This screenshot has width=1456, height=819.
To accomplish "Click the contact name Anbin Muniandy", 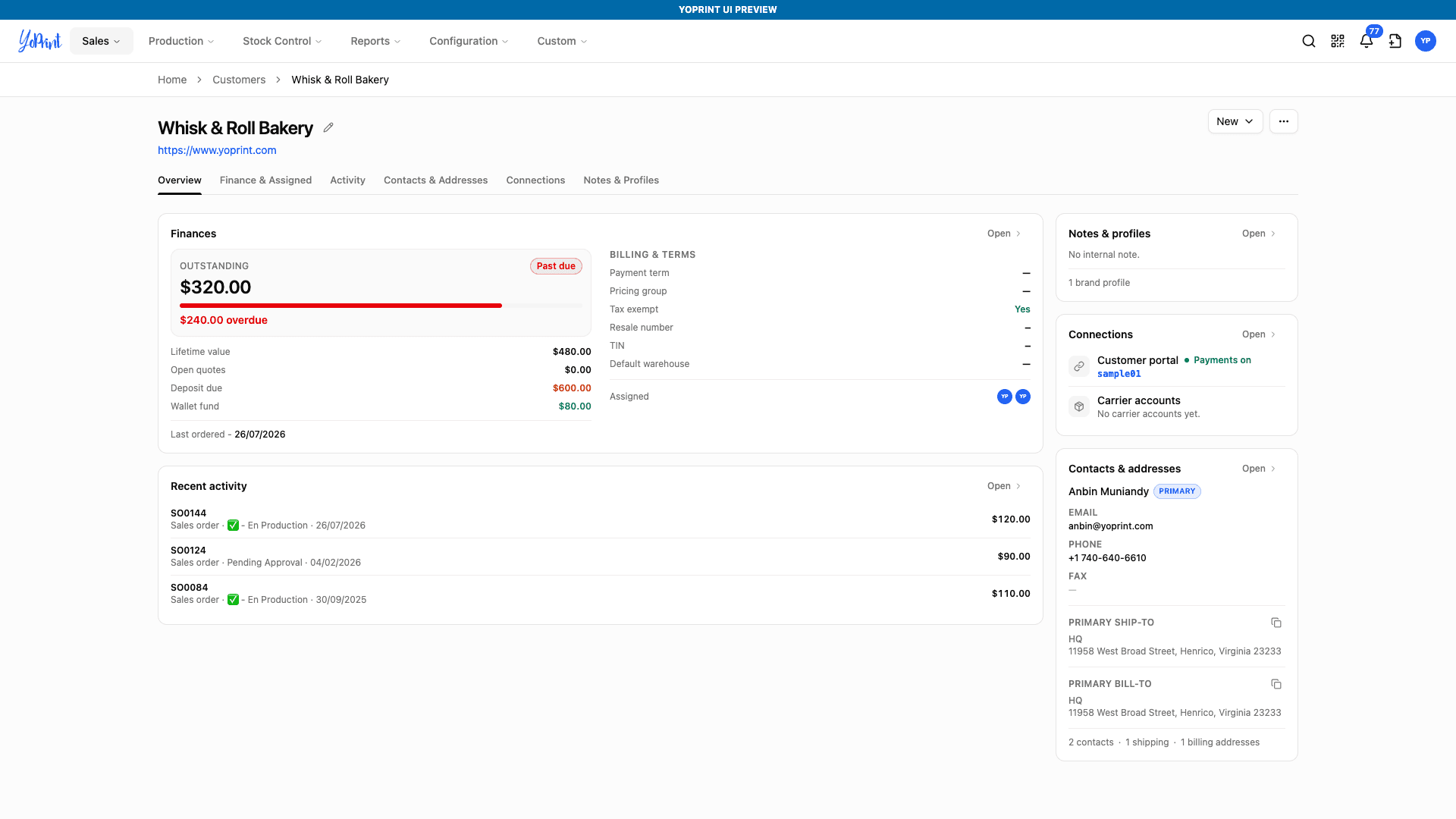I will (1109, 491).
